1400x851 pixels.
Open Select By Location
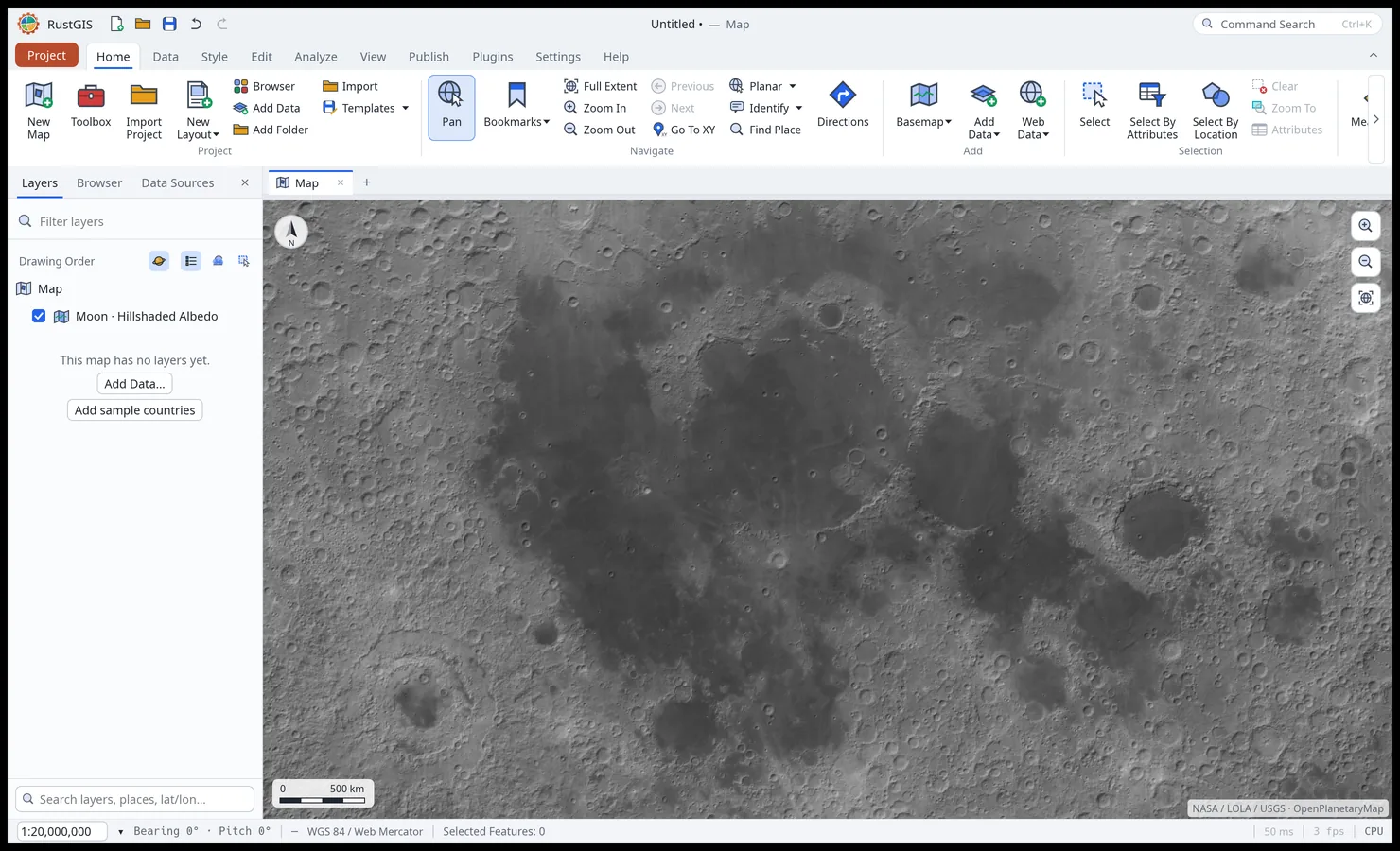1216,111
